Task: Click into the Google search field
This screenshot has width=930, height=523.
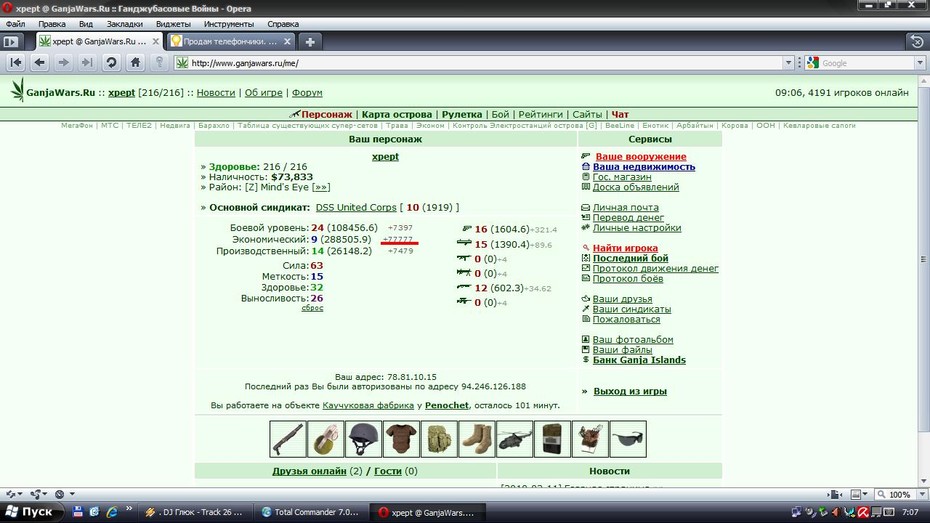Action: (866, 63)
